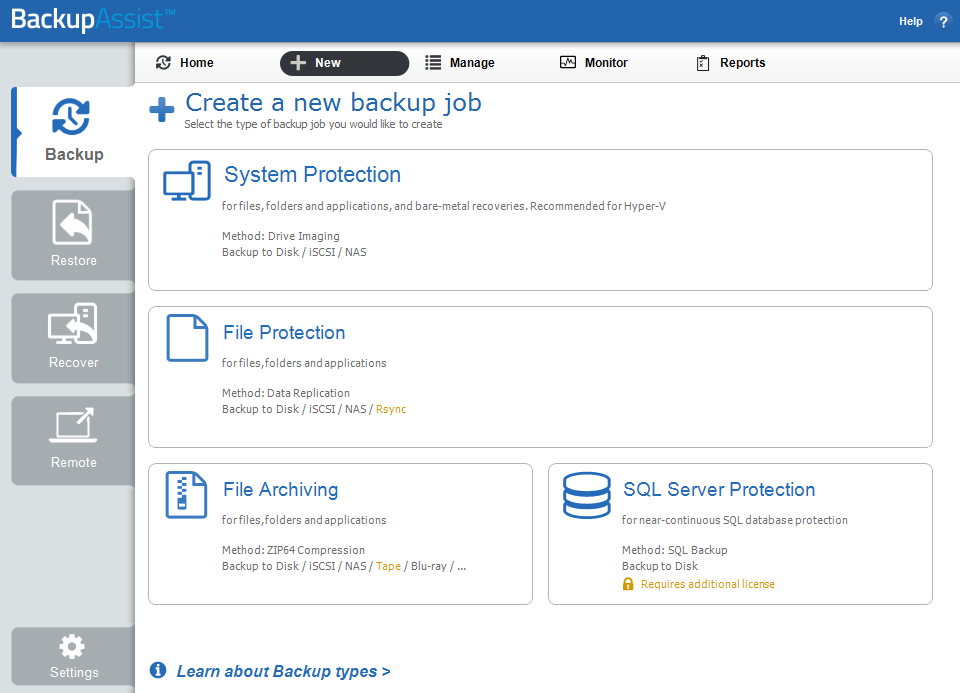The height and width of the screenshot is (693, 960).
Task: Go to the Monitor tab
Action: 594,62
